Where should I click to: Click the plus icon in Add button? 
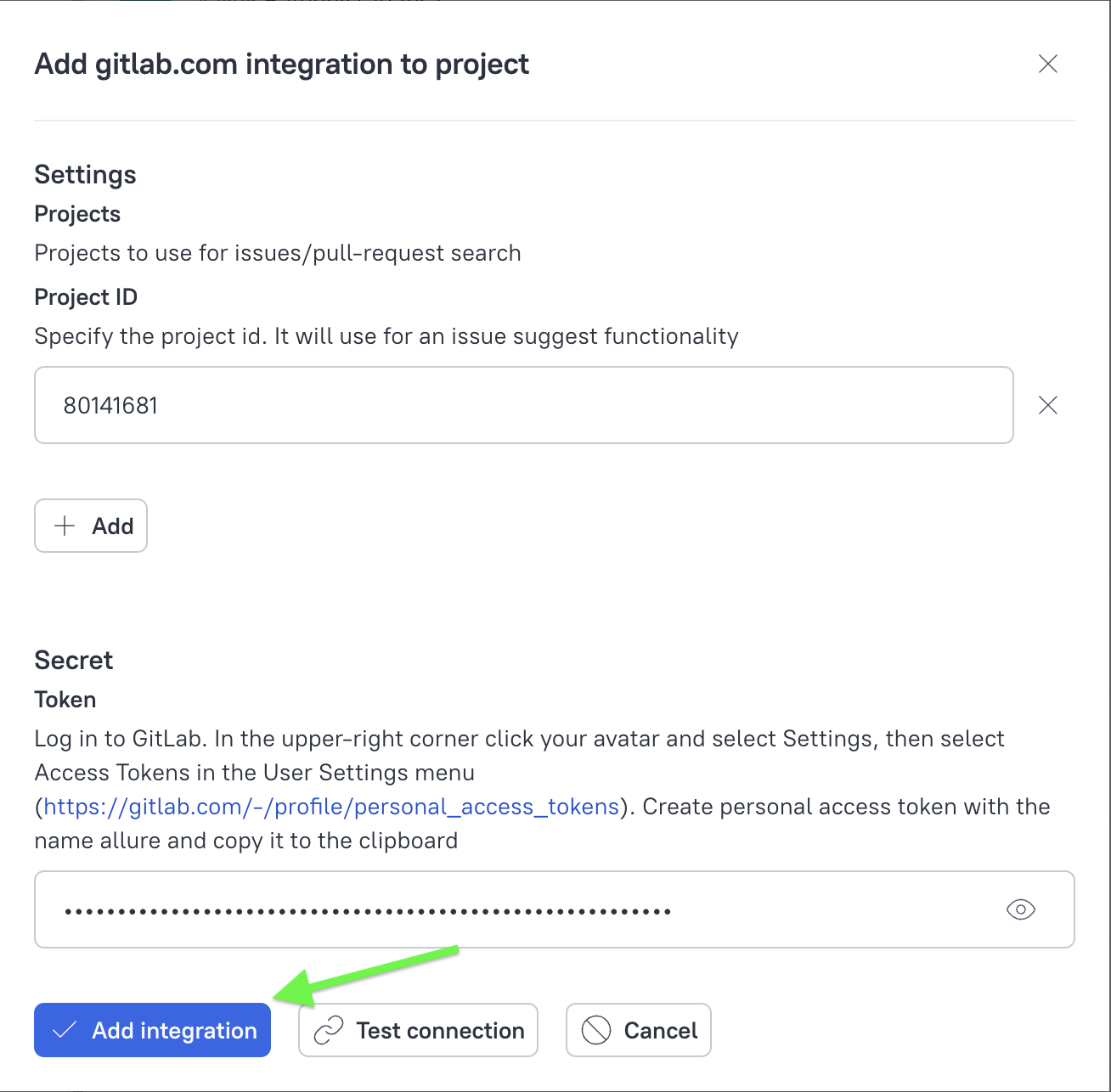tap(65, 526)
